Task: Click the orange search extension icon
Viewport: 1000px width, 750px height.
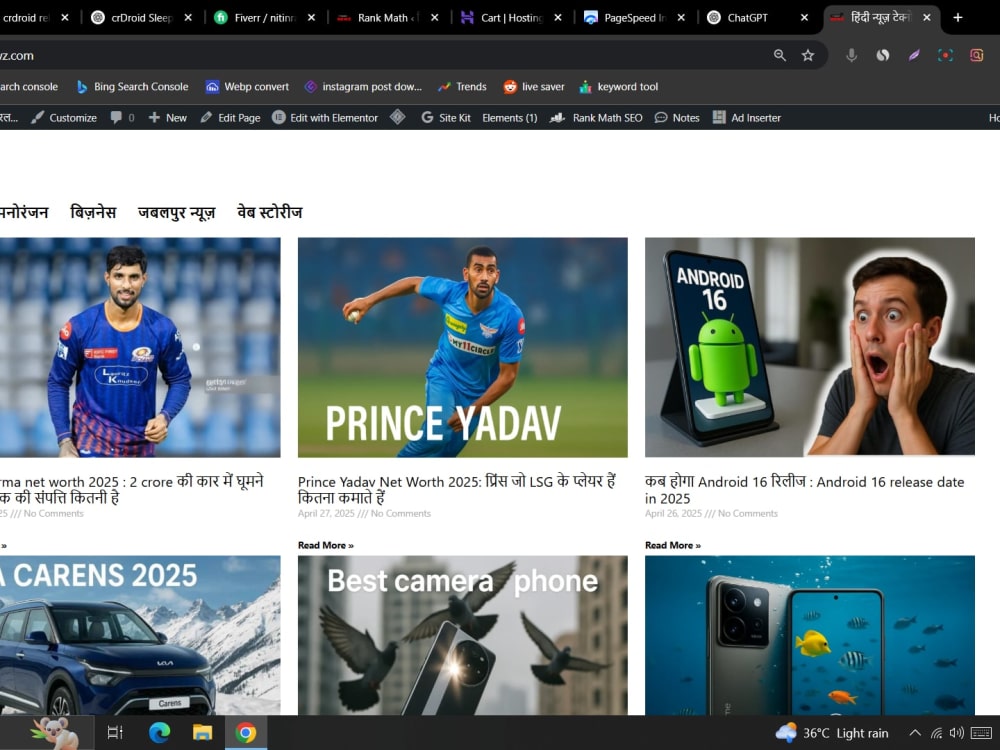Action: [976, 55]
